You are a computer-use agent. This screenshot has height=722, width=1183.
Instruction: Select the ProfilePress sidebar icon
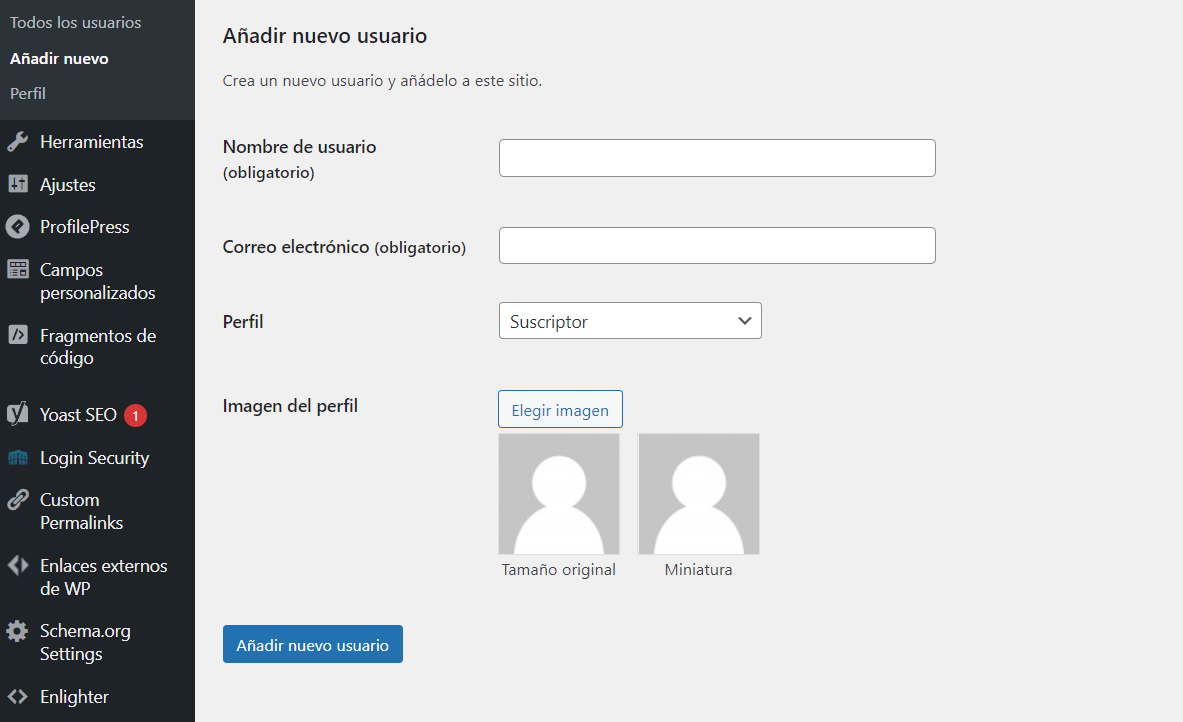(20, 226)
